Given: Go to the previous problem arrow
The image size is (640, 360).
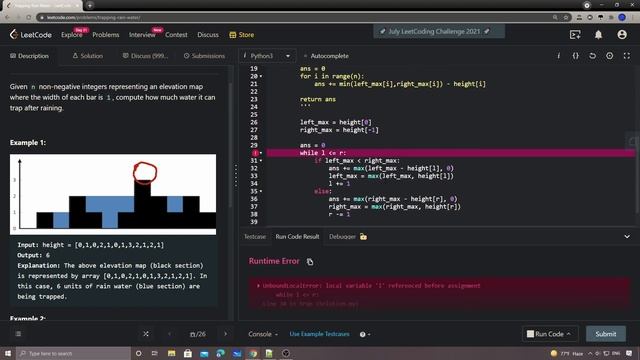Looking at the screenshot, I should (x=169, y=333).
